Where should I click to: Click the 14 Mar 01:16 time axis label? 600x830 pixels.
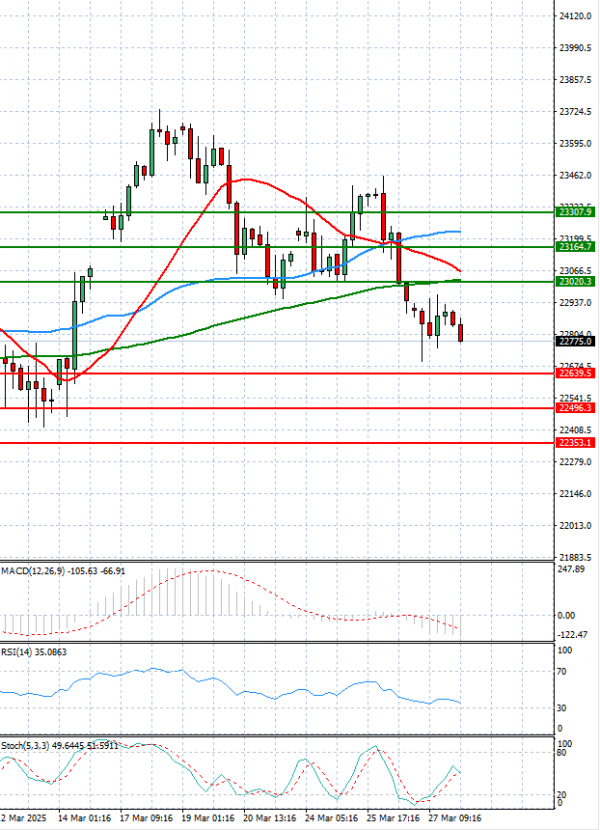click(84, 818)
